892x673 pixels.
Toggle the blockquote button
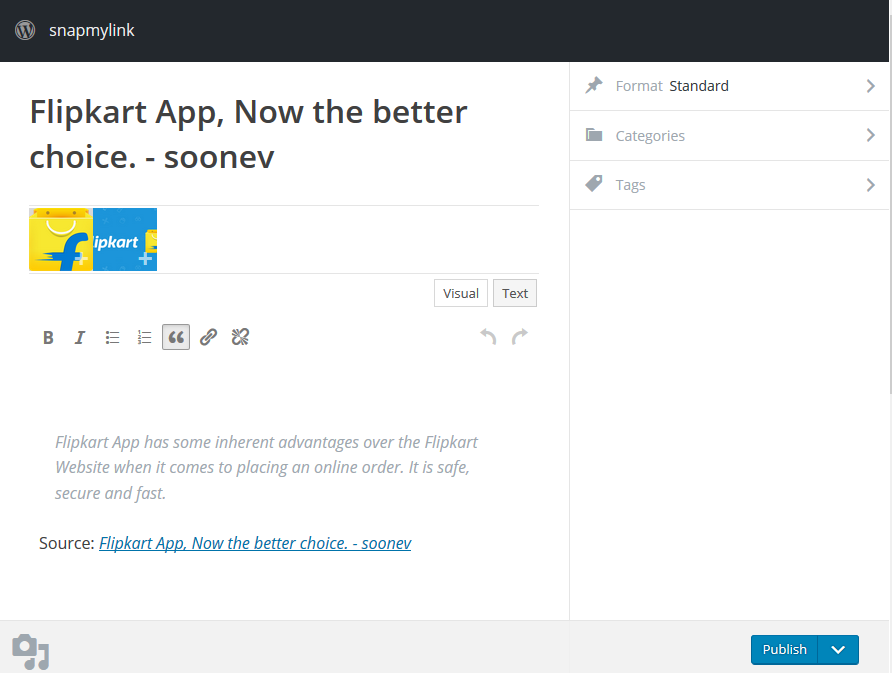pyautogui.click(x=176, y=337)
